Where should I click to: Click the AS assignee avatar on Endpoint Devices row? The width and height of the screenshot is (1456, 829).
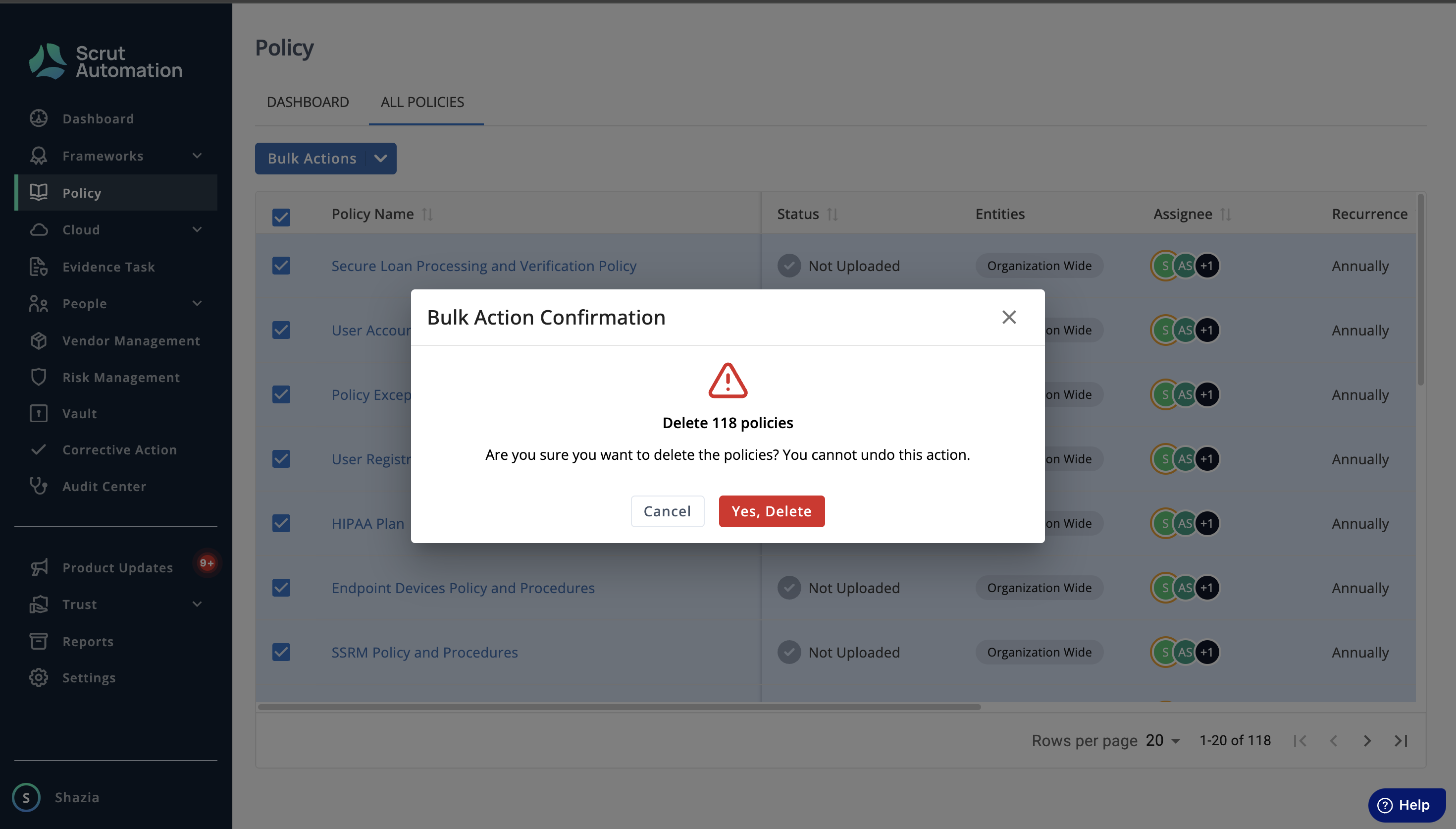point(1185,588)
